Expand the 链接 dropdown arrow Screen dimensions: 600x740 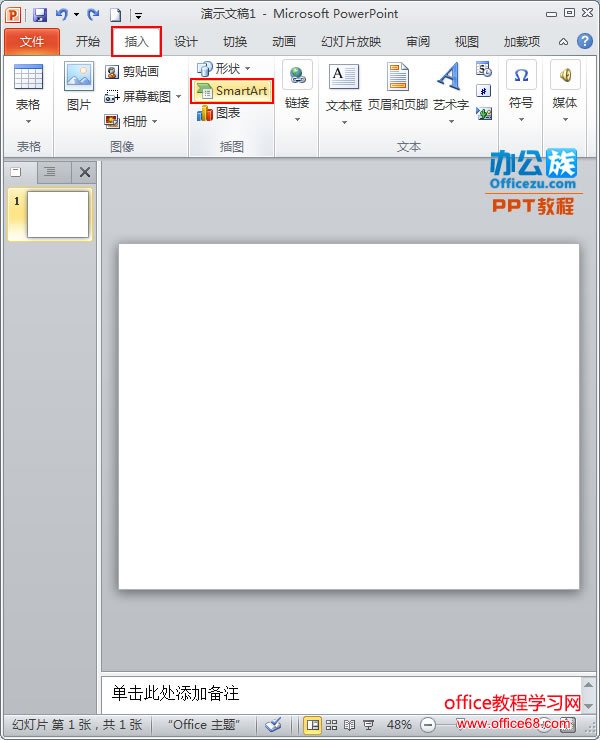tap(297, 119)
